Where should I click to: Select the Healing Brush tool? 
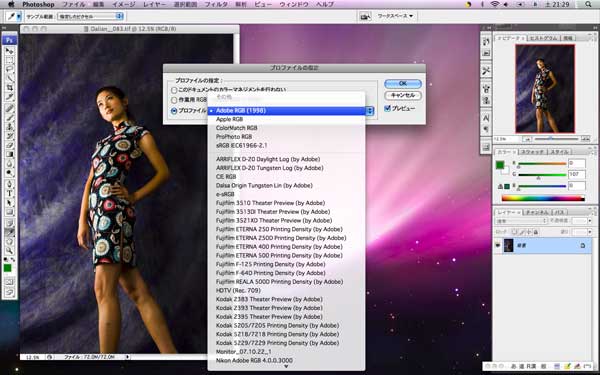(x=9, y=109)
